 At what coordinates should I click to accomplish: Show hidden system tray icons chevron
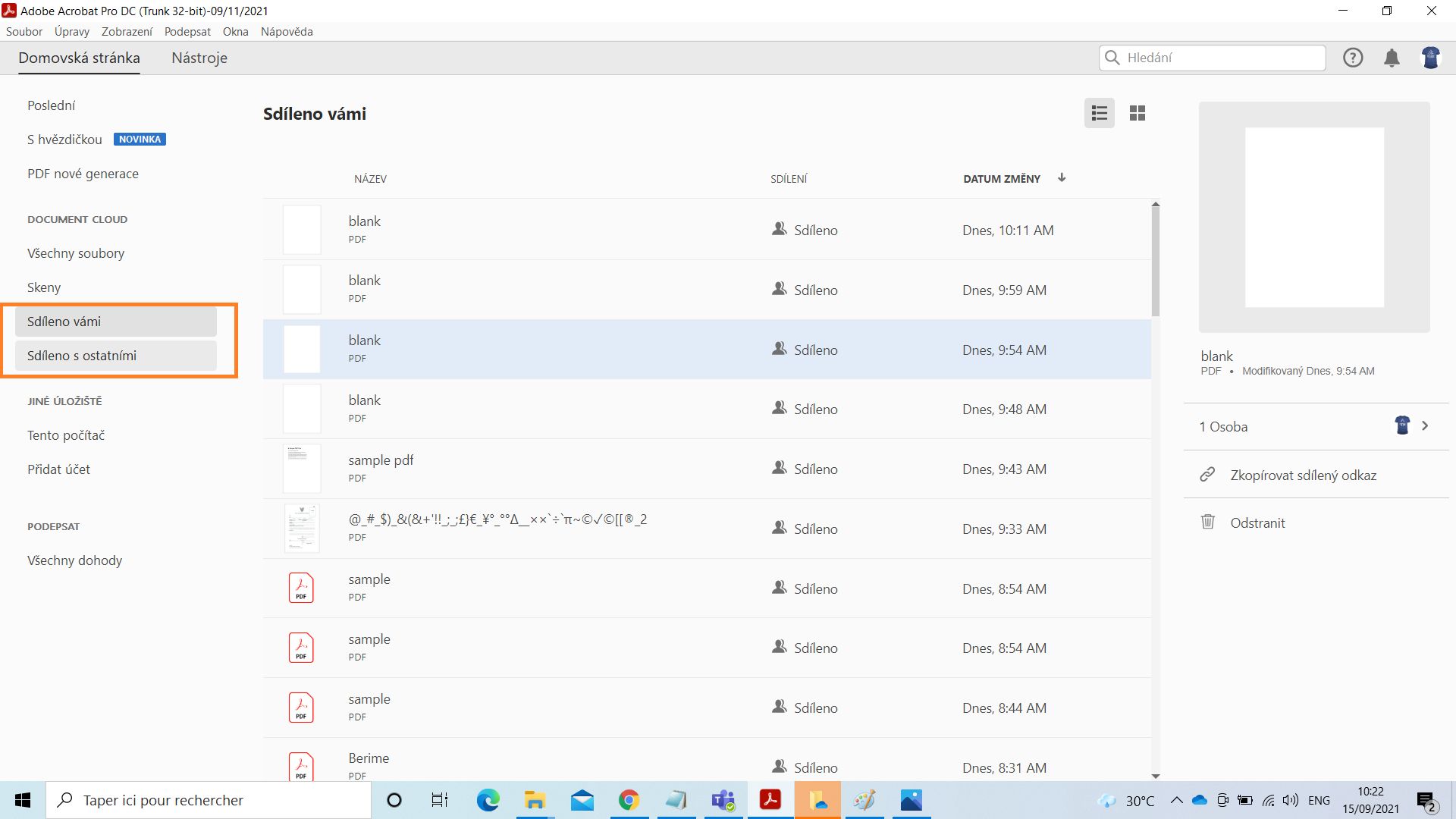click(x=1176, y=800)
